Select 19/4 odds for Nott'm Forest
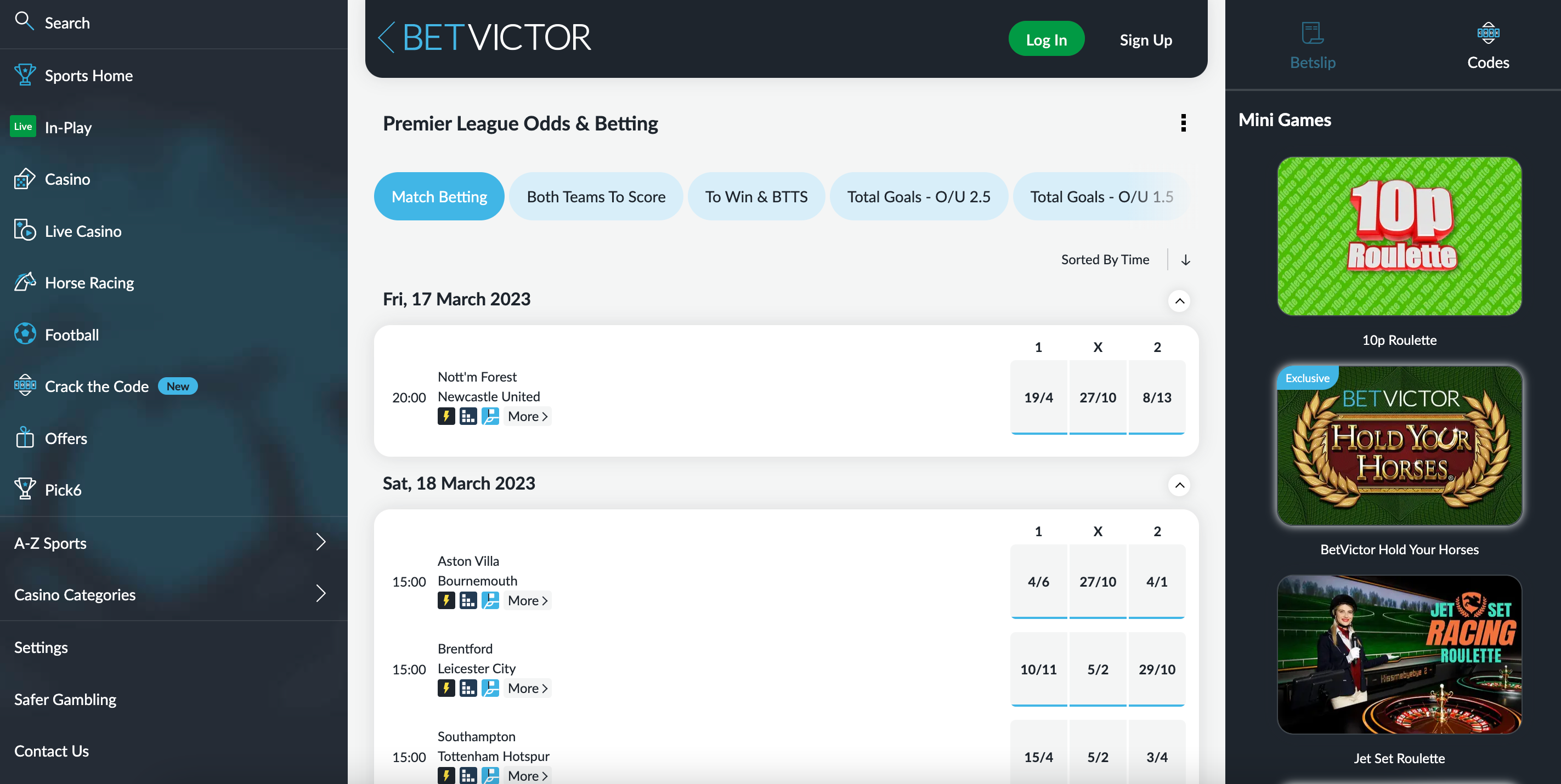The height and width of the screenshot is (784, 1561). pos(1038,397)
